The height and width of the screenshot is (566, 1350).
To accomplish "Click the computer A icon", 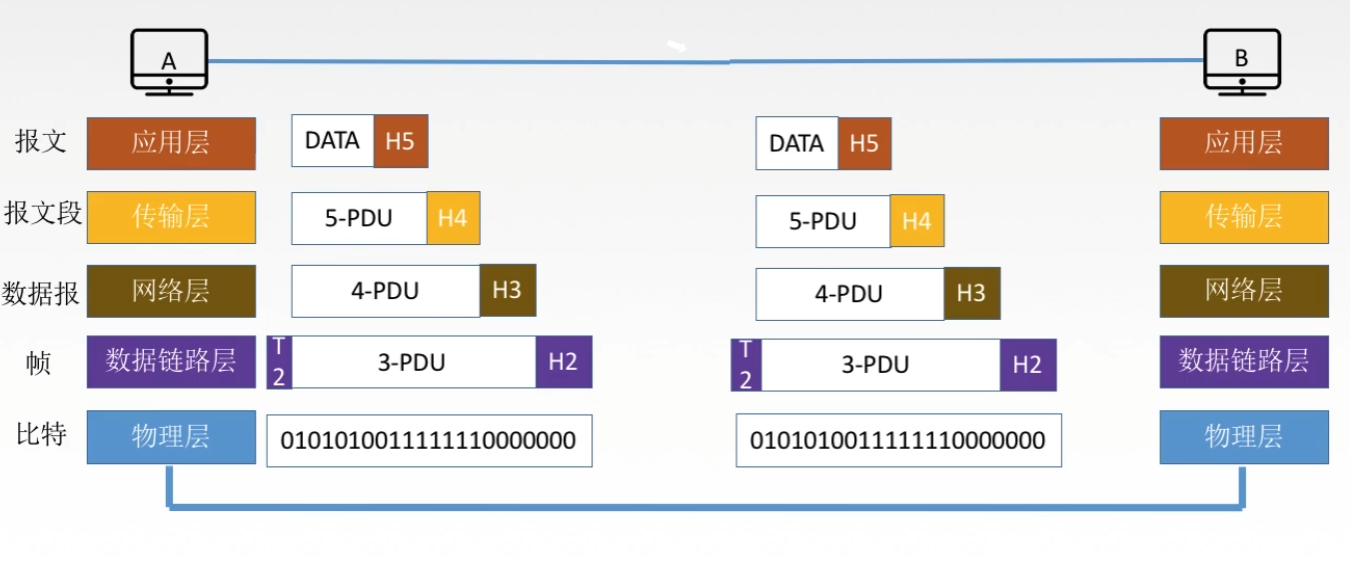I will coord(169,63).
